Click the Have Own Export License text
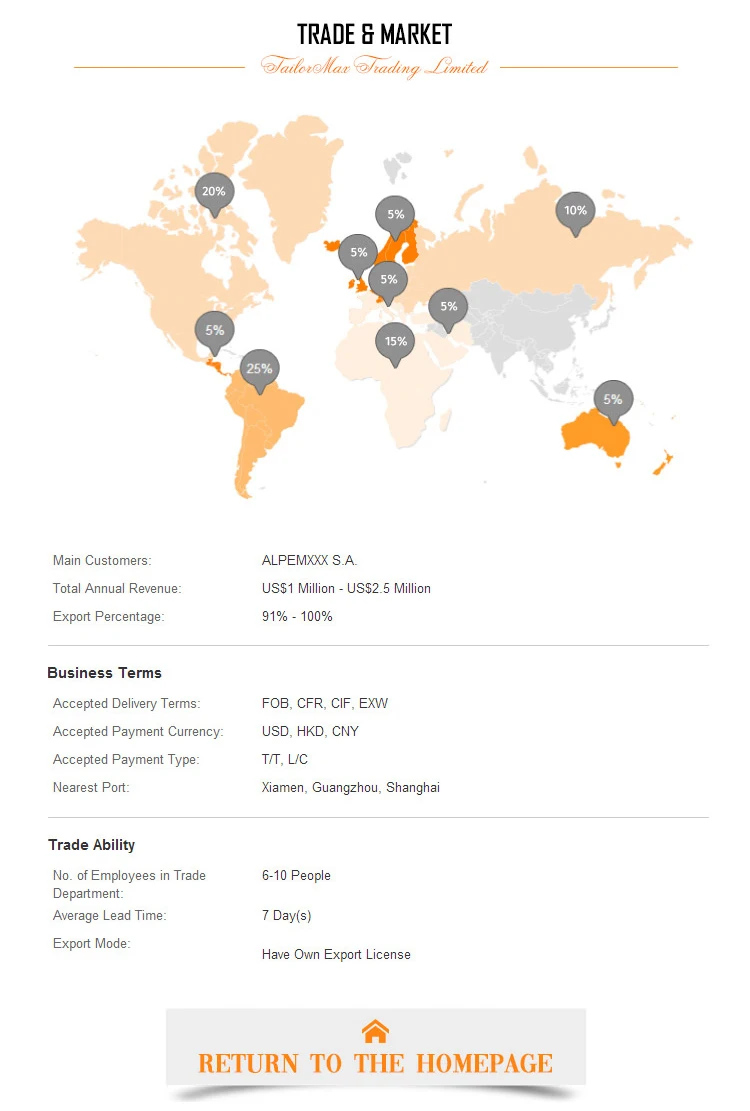Screen dimensions: 750x1111 pos(336,954)
